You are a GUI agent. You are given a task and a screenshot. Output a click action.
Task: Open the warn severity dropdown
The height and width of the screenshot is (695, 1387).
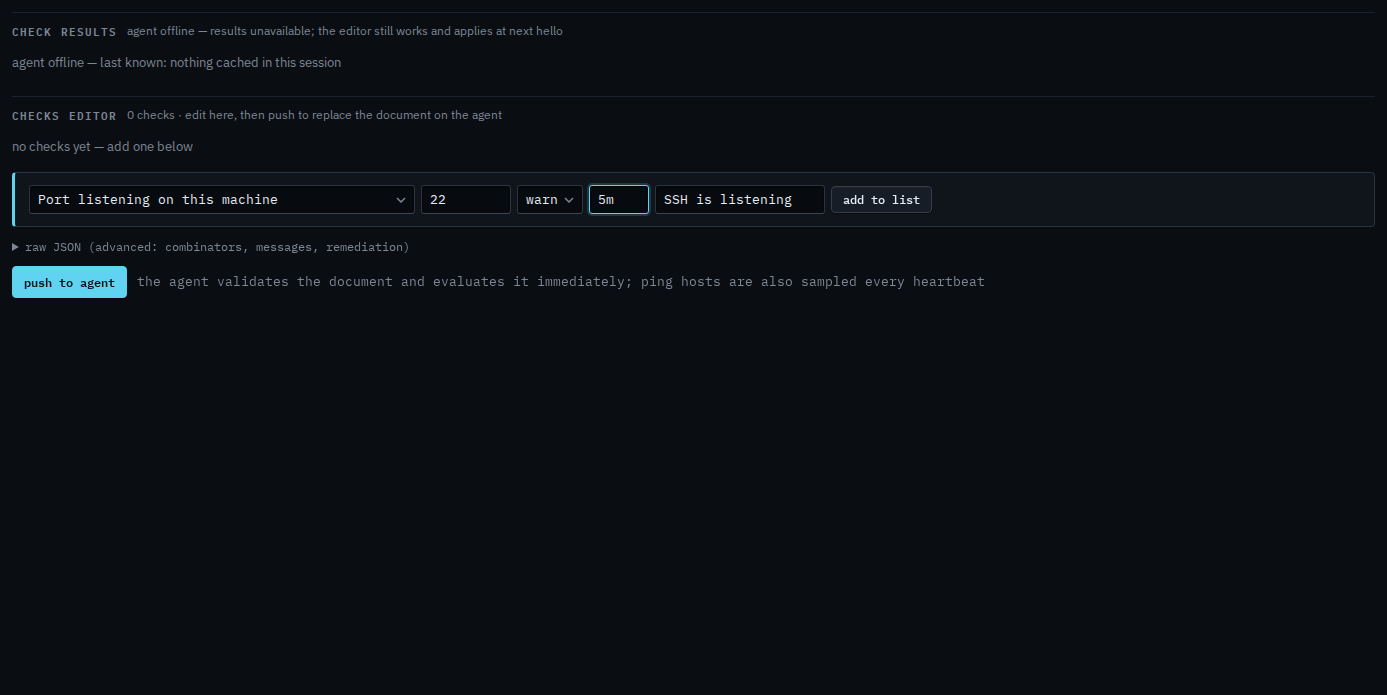coord(550,199)
